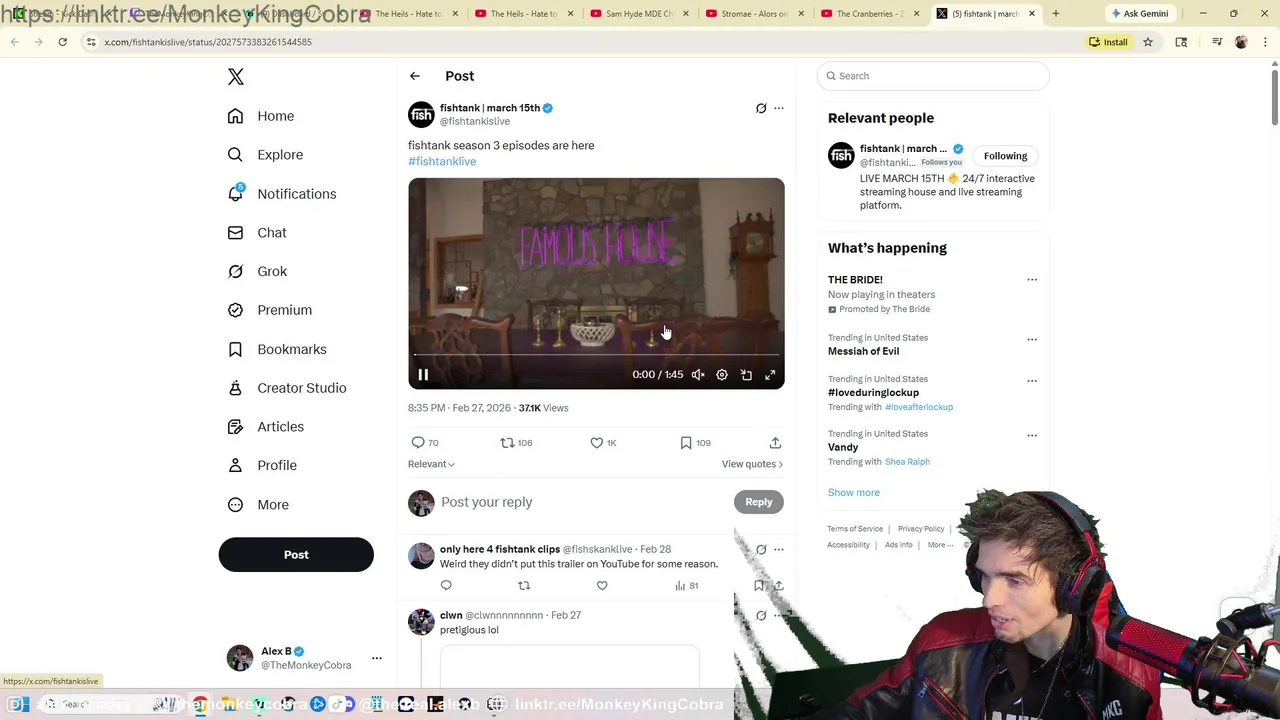Image resolution: width=1280 pixels, height=720 pixels.
Task: Click Show more under What's happening
Action: coord(853,492)
